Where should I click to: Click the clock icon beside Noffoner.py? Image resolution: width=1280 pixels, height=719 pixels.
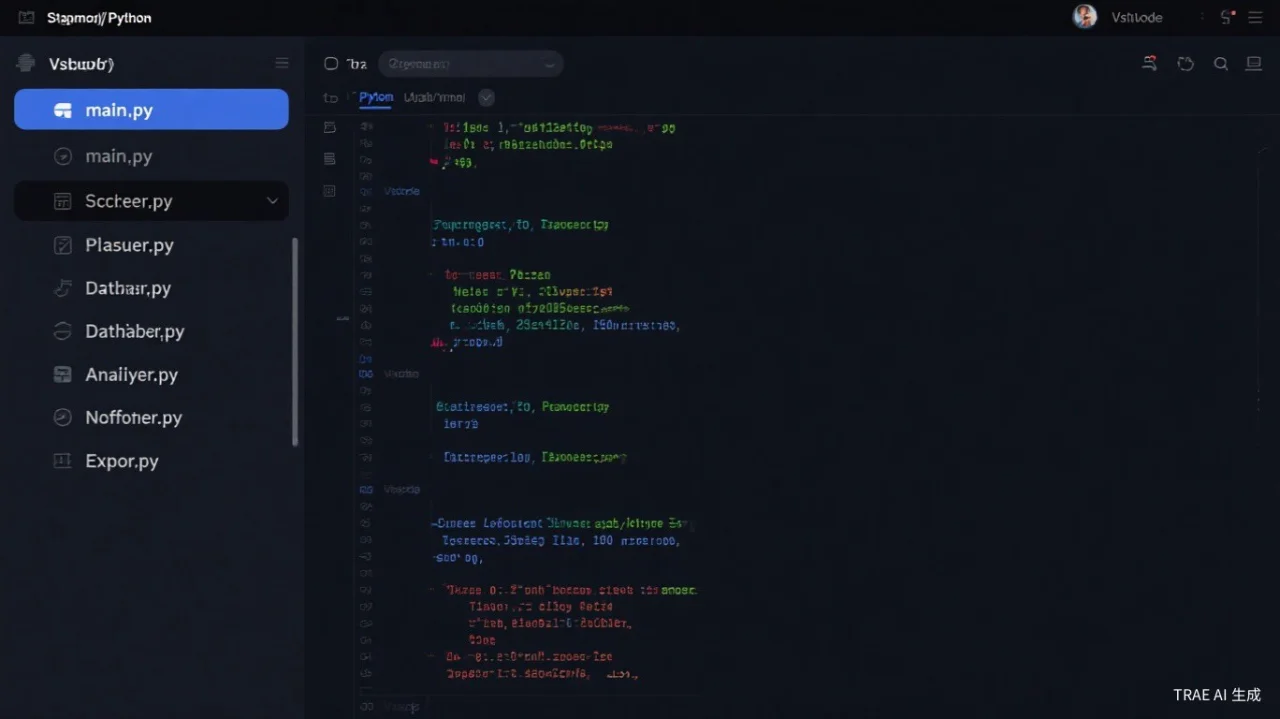(x=62, y=418)
